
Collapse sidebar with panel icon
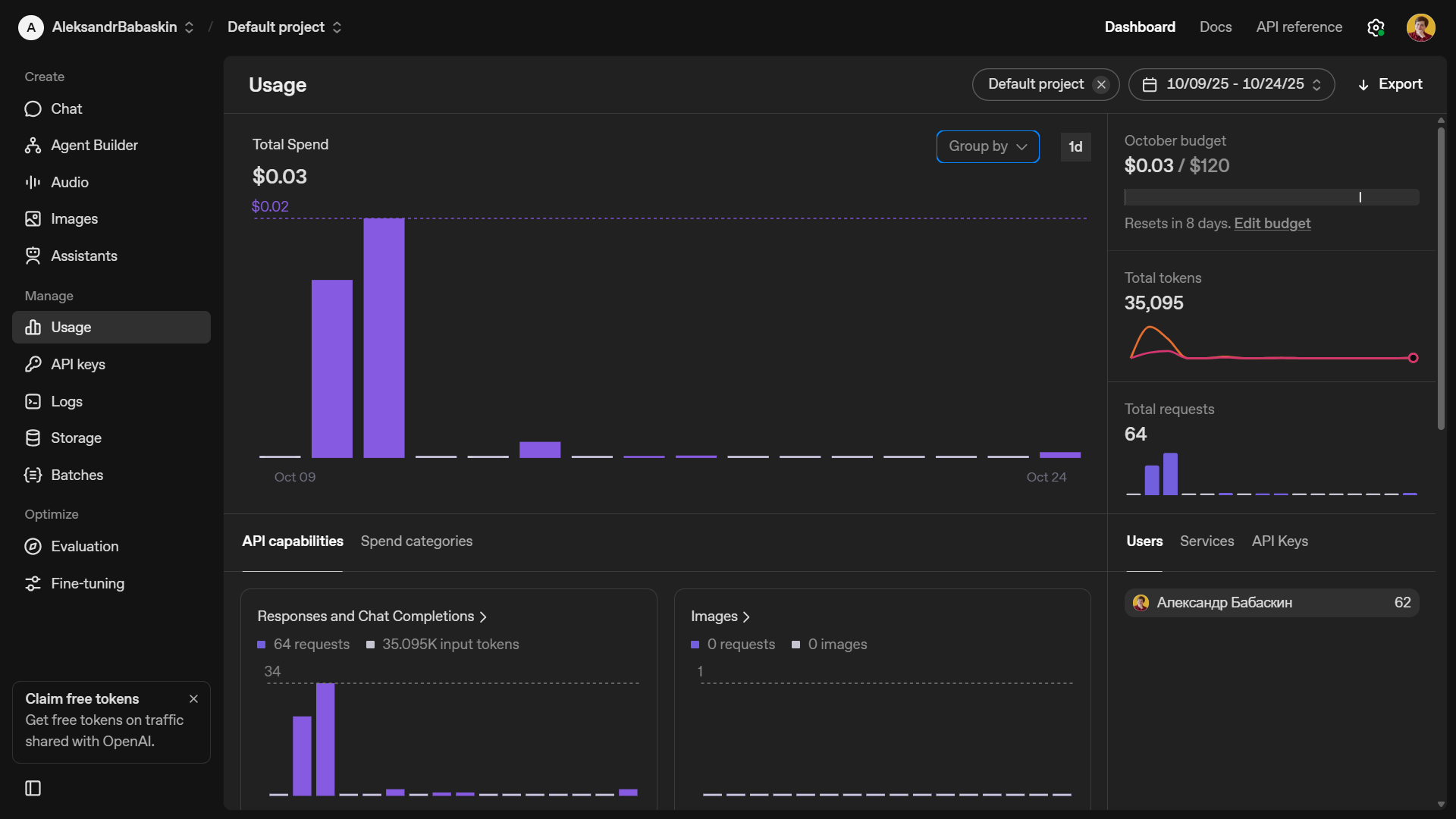[33, 788]
